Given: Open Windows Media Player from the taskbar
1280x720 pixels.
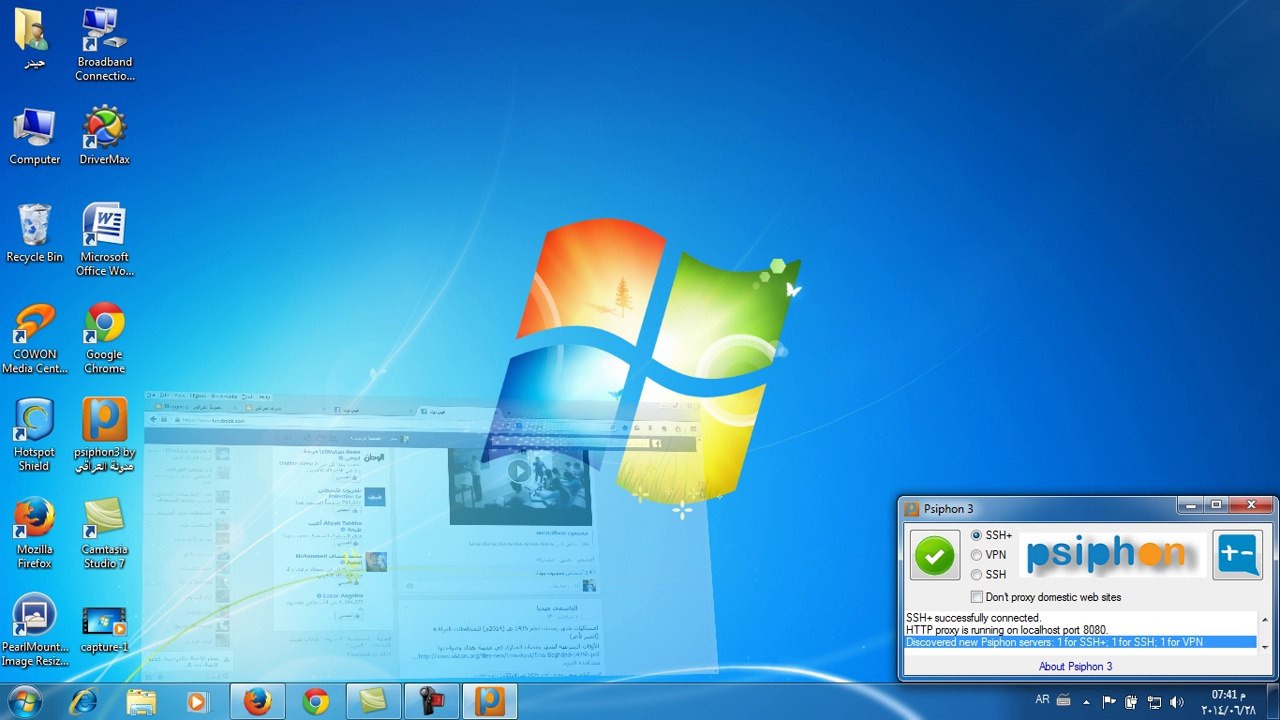Looking at the screenshot, I should (198, 701).
